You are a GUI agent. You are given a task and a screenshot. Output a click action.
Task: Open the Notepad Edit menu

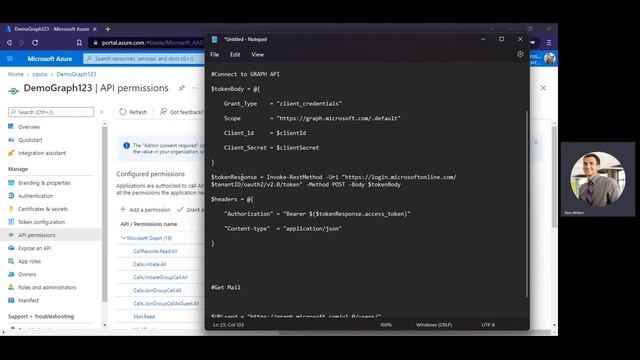point(235,54)
